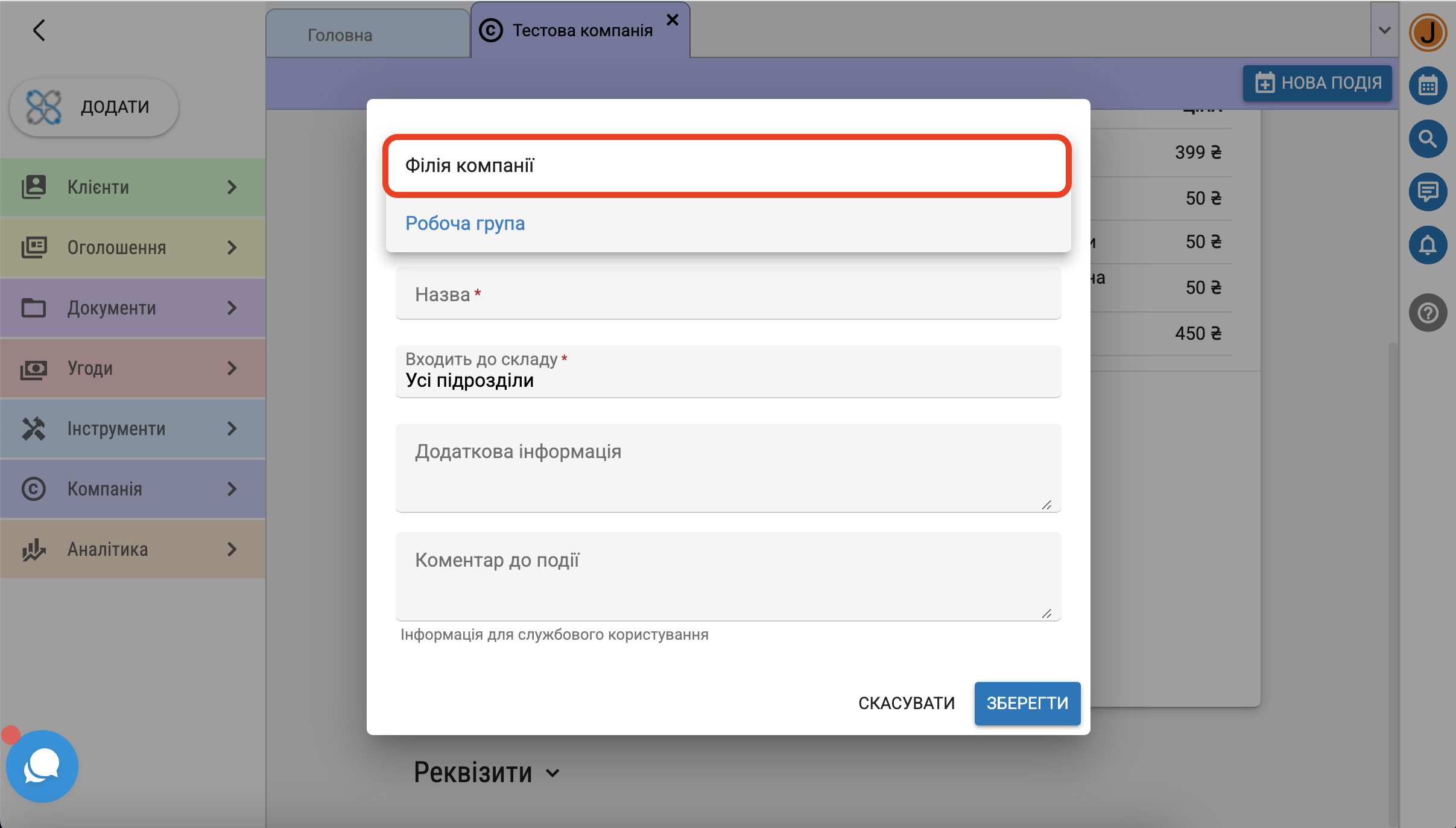
Task: Click the help question mark icon
Action: pos(1427,313)
